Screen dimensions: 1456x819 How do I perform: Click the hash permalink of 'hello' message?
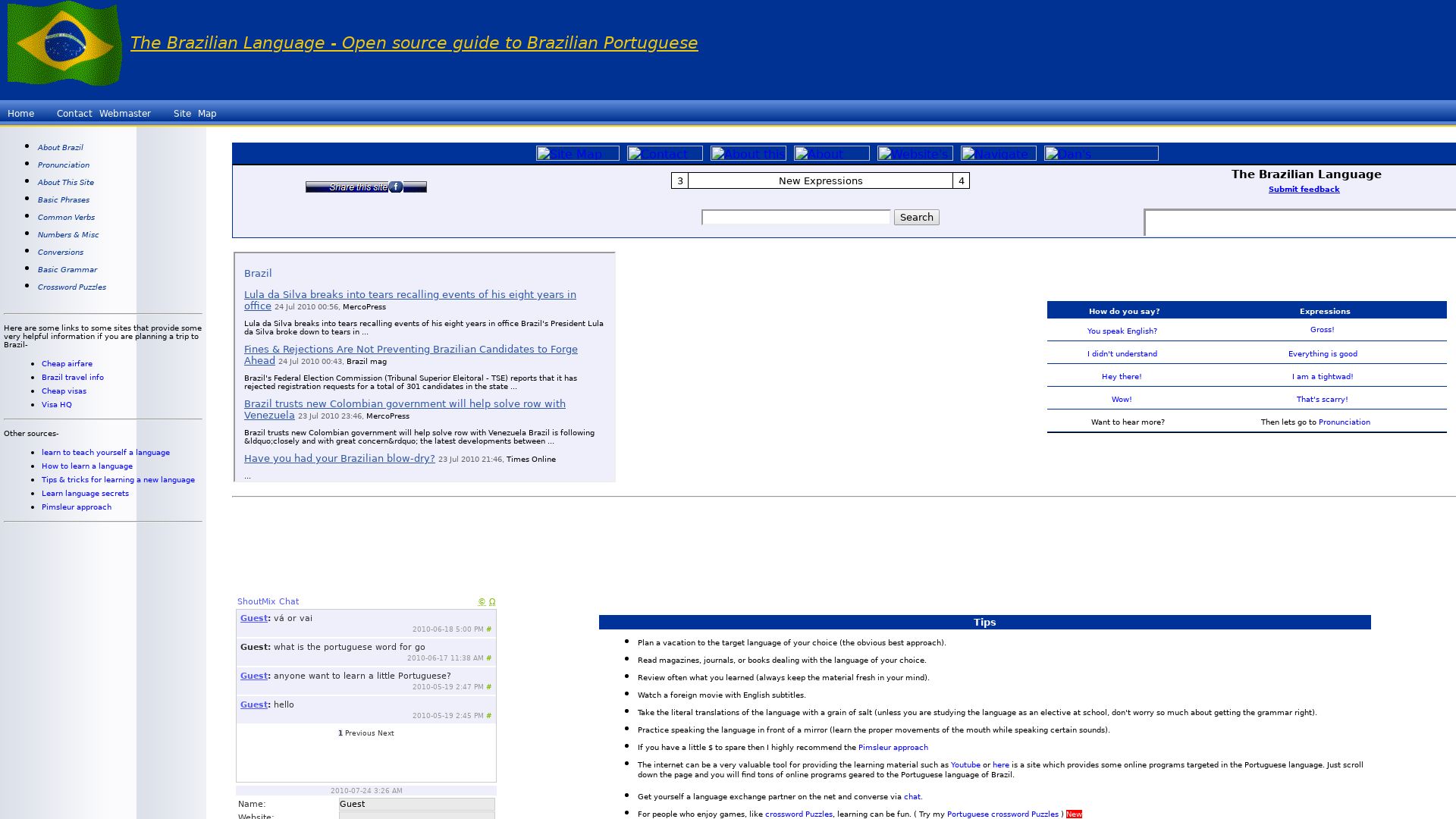(488, 716)
